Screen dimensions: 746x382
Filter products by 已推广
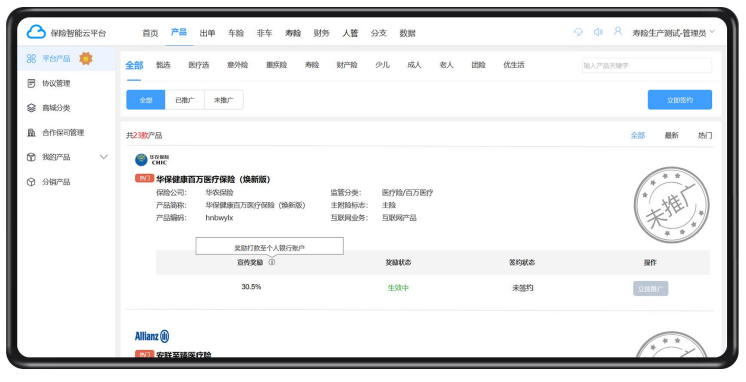click(185, 100)
